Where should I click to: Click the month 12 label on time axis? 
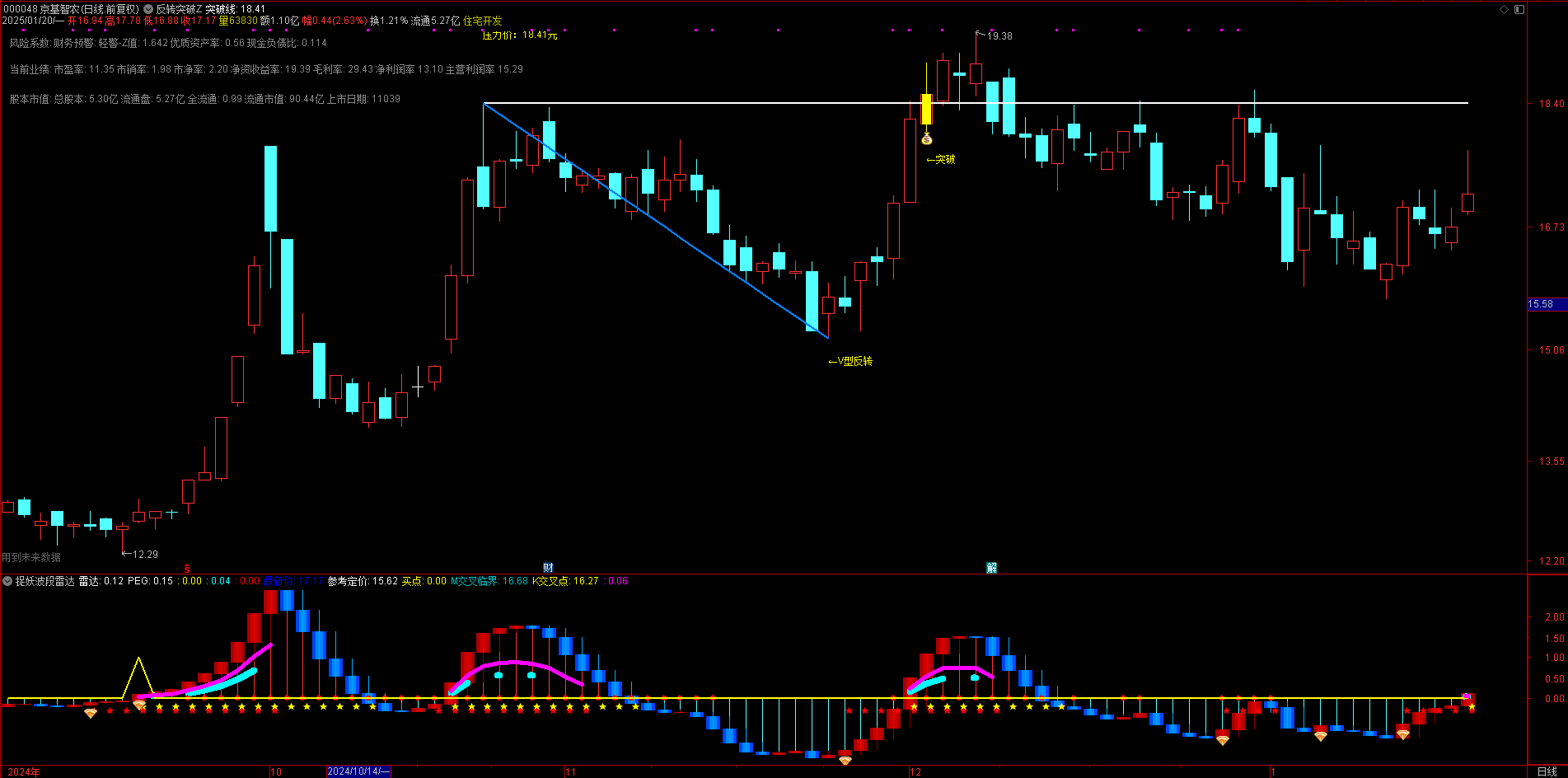(915, 772)
